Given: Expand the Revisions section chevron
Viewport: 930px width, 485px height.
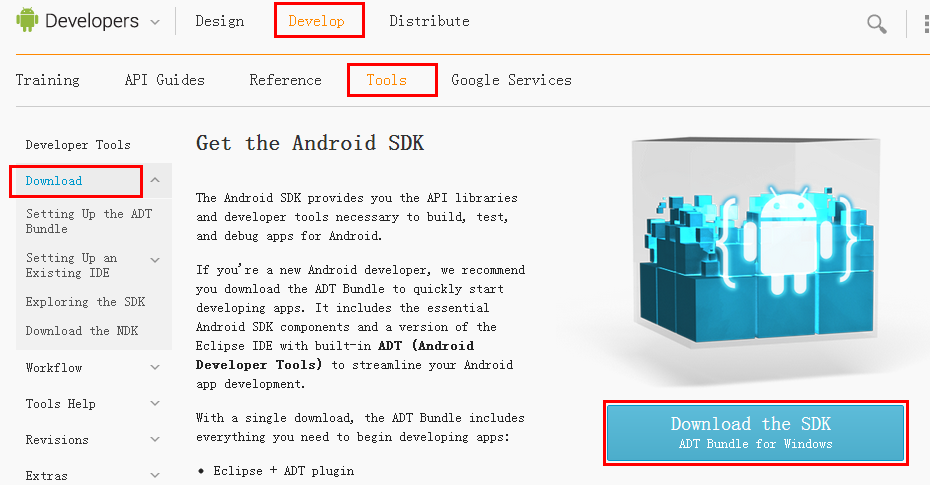Looking at the screenshot, I should click(x=155, y=439).
